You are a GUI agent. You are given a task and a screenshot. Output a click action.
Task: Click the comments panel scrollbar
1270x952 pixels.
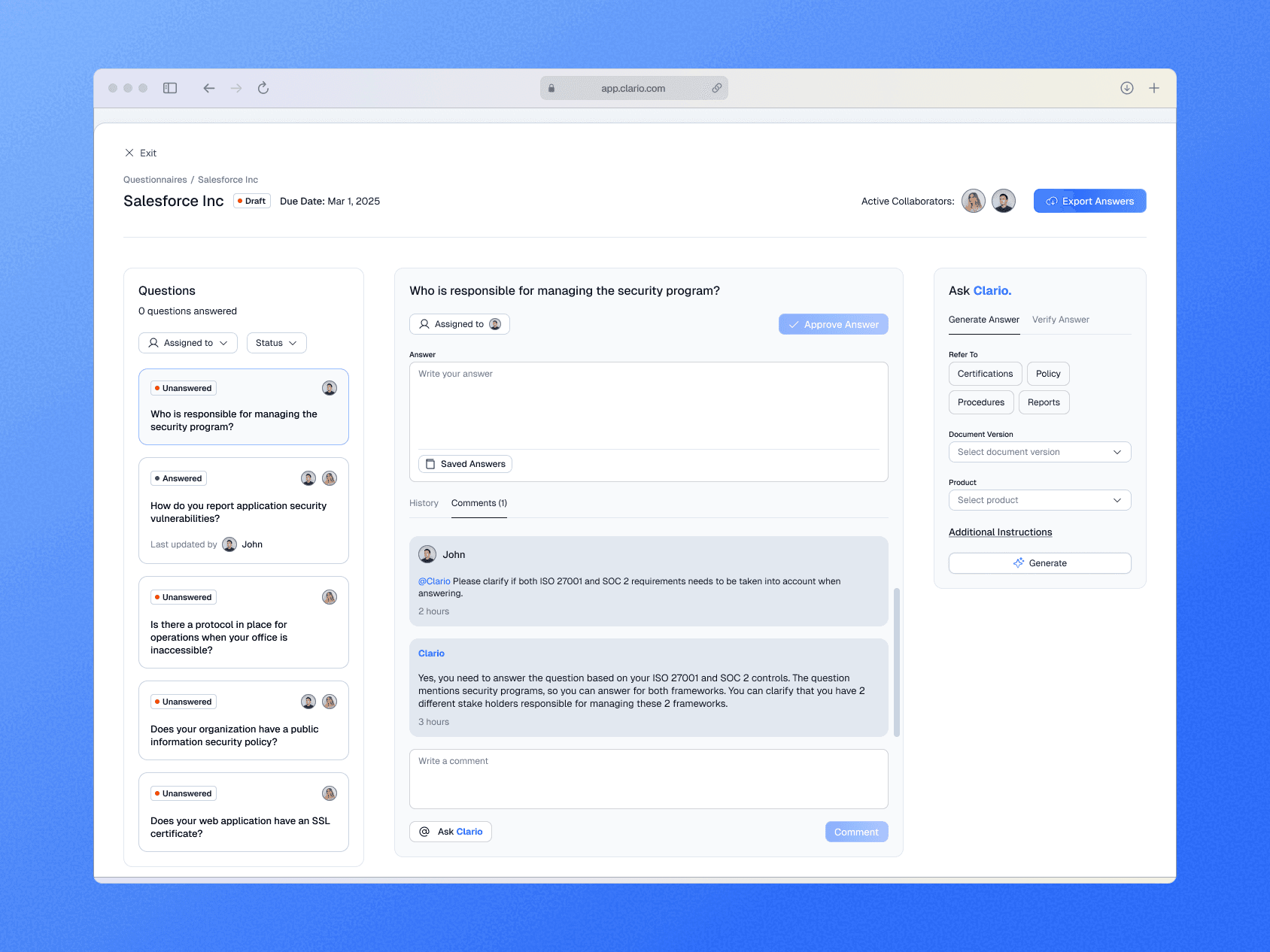897,662
